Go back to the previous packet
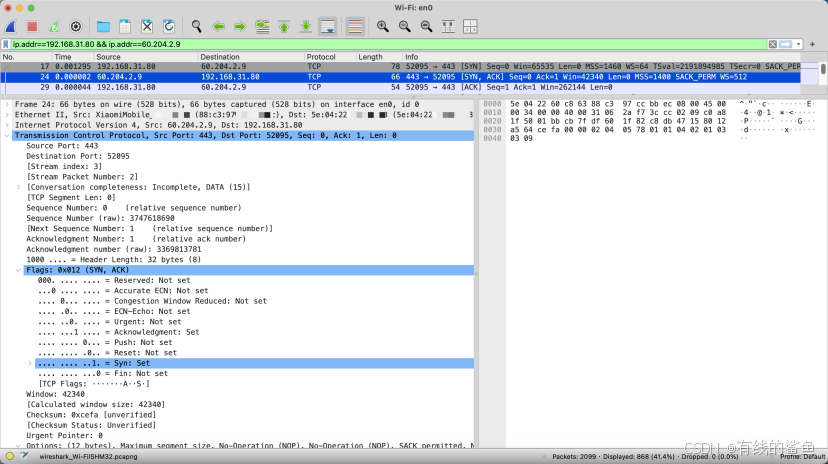828x464 pixels. (218, 26)
